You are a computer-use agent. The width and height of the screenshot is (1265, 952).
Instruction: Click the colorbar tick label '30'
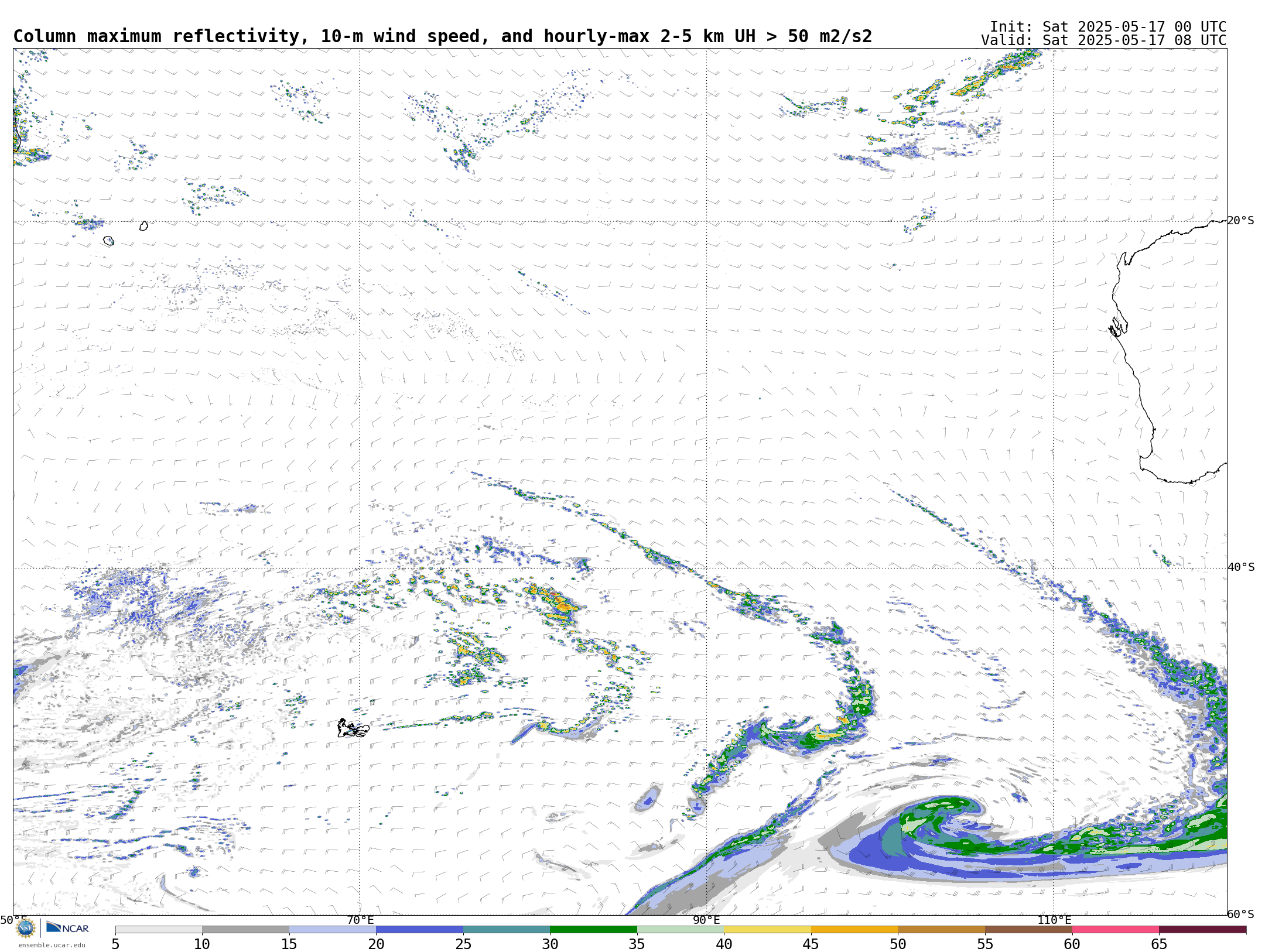(x=550, y=944)
